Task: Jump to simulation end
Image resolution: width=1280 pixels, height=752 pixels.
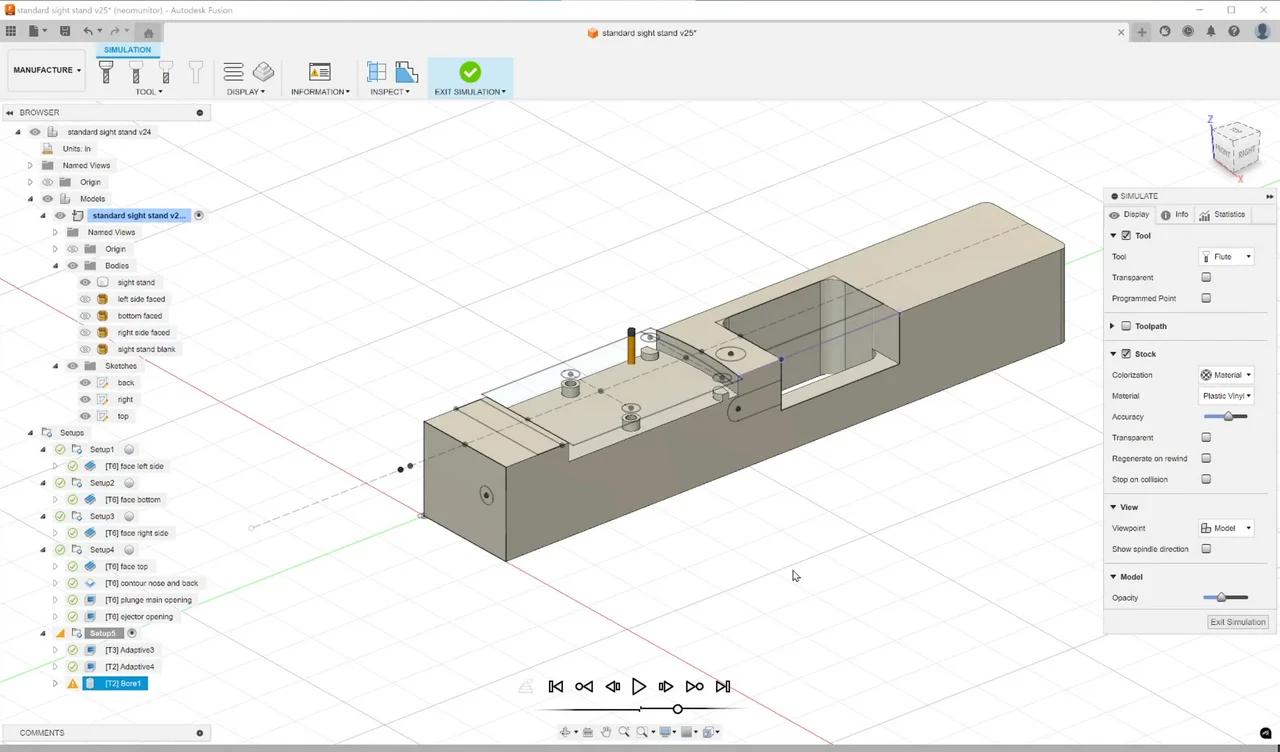Action: (x=723, y=686)
